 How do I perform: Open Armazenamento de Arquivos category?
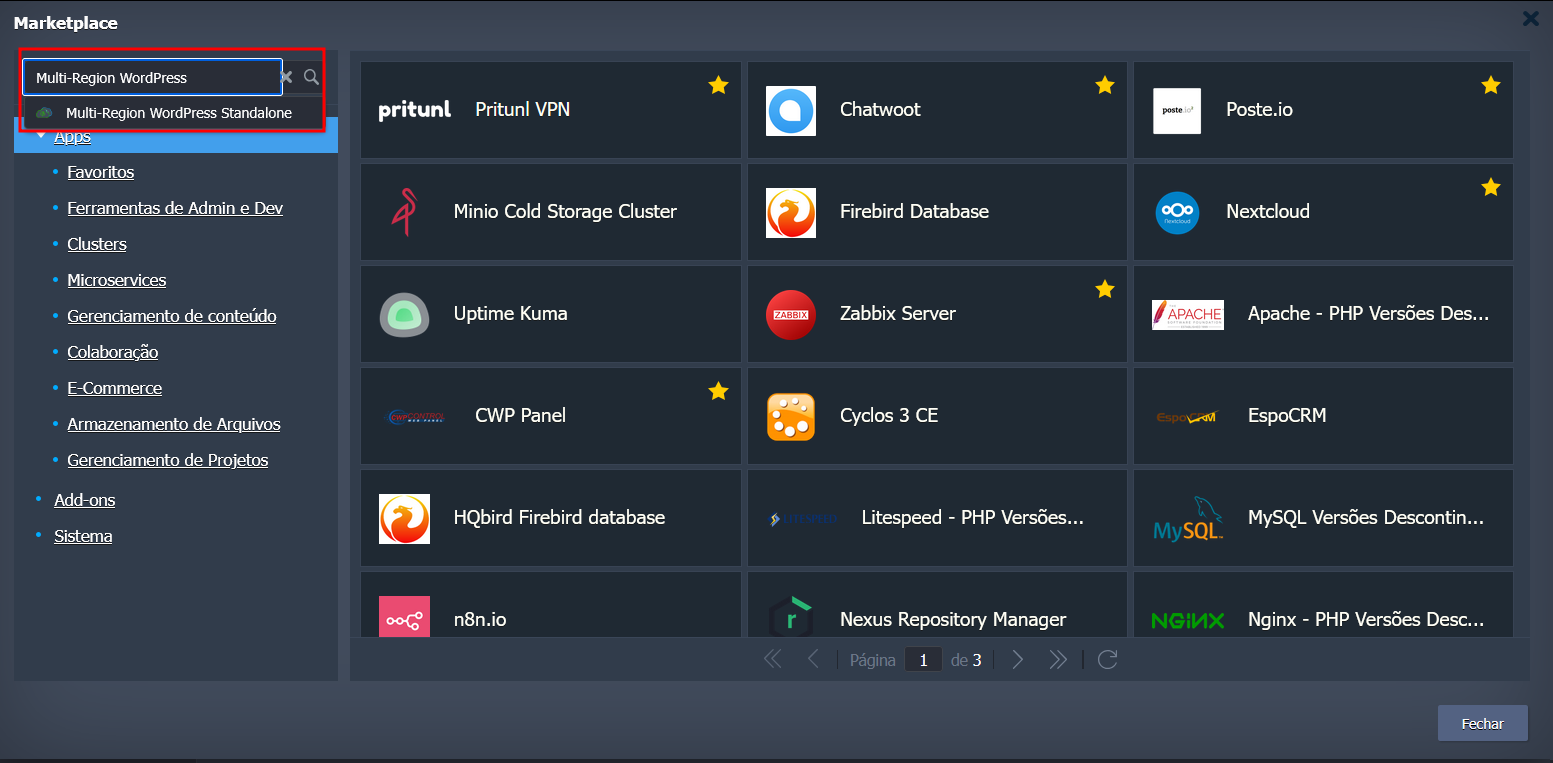(174, 424)
